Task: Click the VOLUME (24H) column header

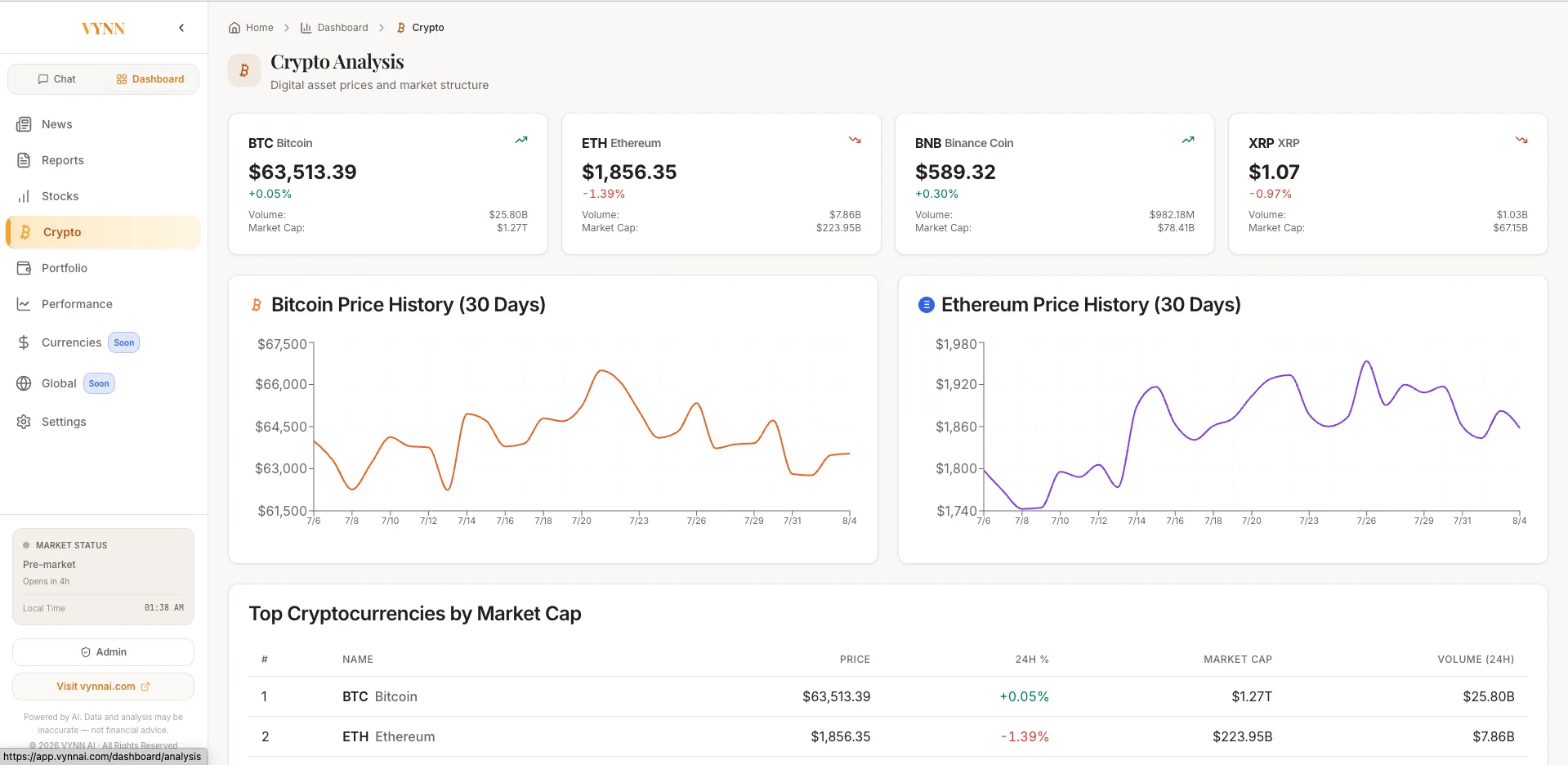Action: point(1476,660)
